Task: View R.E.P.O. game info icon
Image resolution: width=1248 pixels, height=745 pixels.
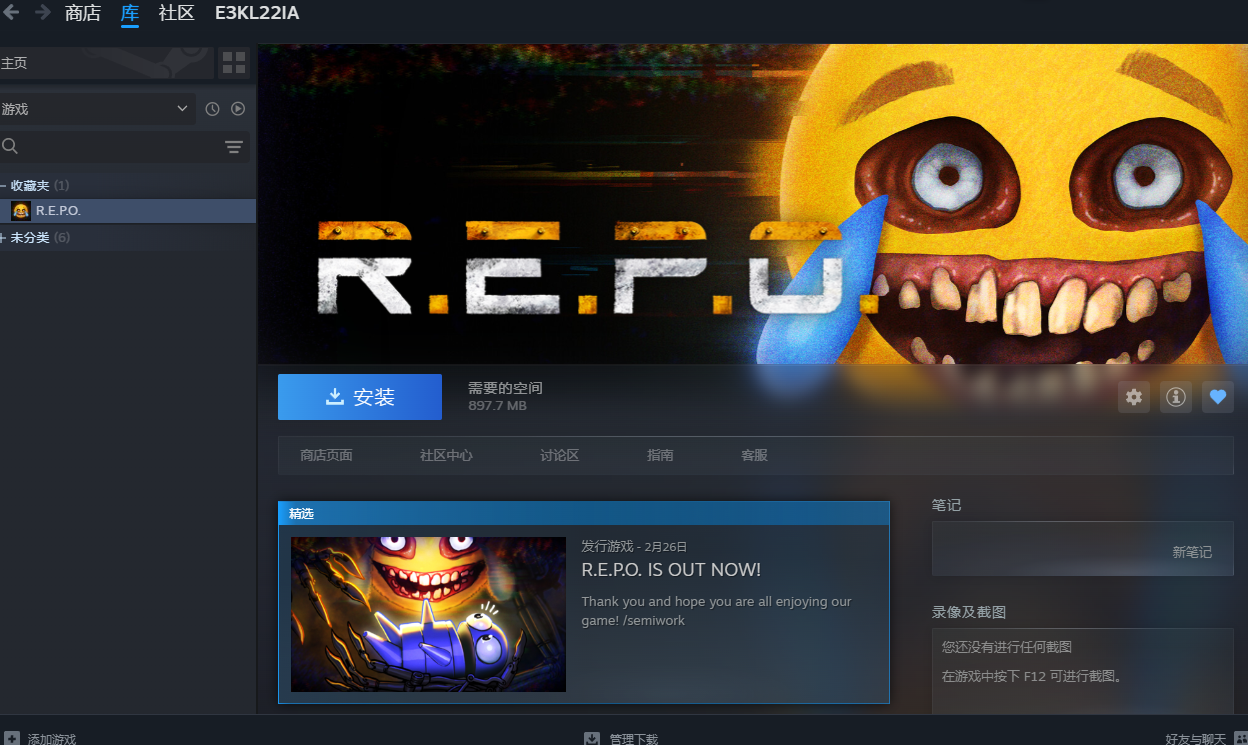Action: 1176,397
